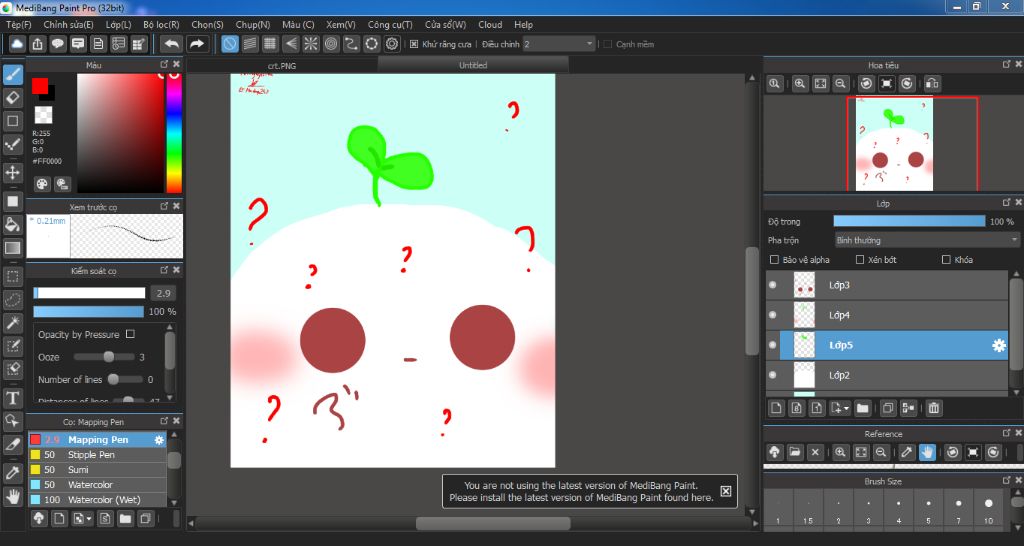Select the Stipple Pen brush
The image size is (1024, 546).
point(97,455)
